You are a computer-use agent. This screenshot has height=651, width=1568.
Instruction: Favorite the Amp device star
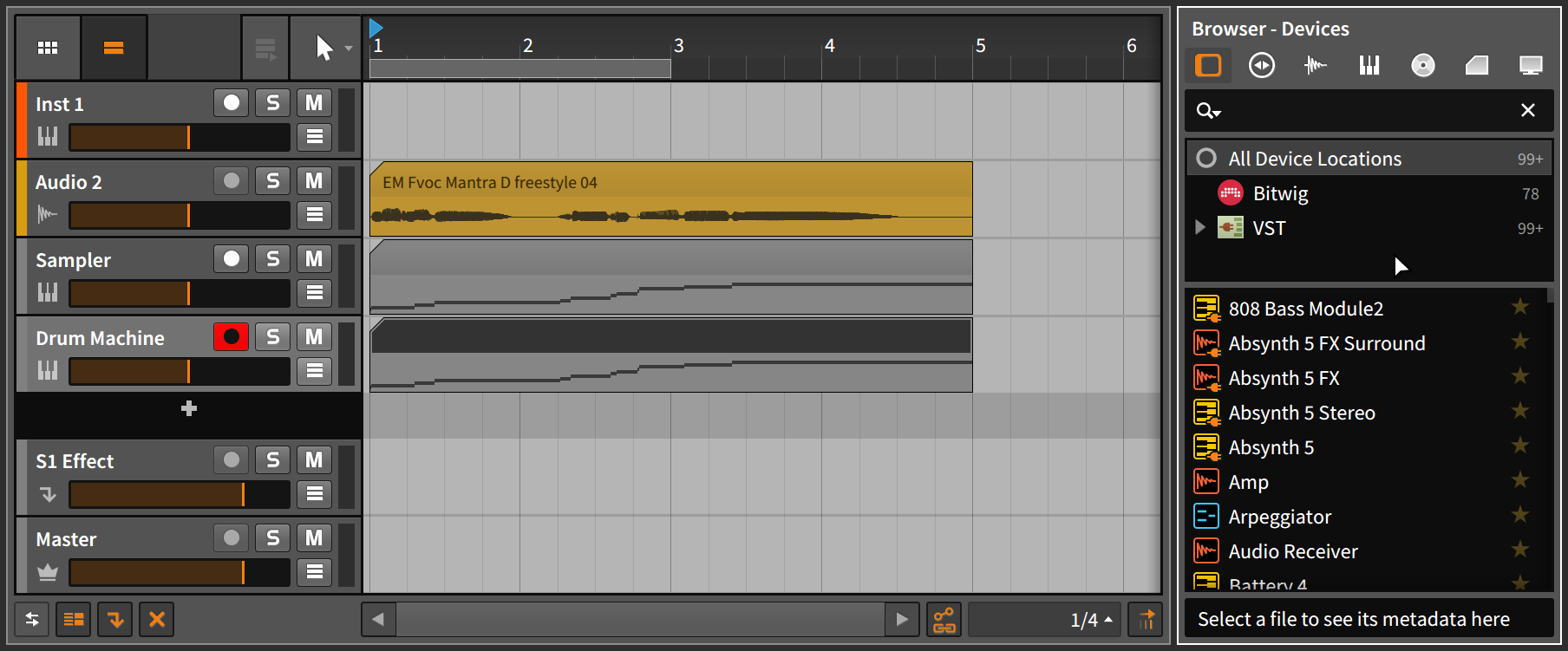[1520, 480]
